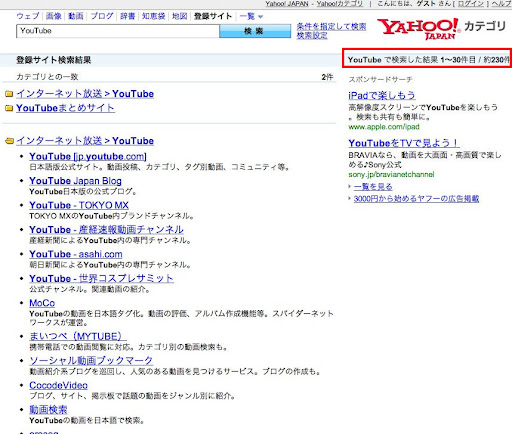Open the 検索設定 link
The height and width of the screenshot is (434, 512).
click(x=312, y=35)
